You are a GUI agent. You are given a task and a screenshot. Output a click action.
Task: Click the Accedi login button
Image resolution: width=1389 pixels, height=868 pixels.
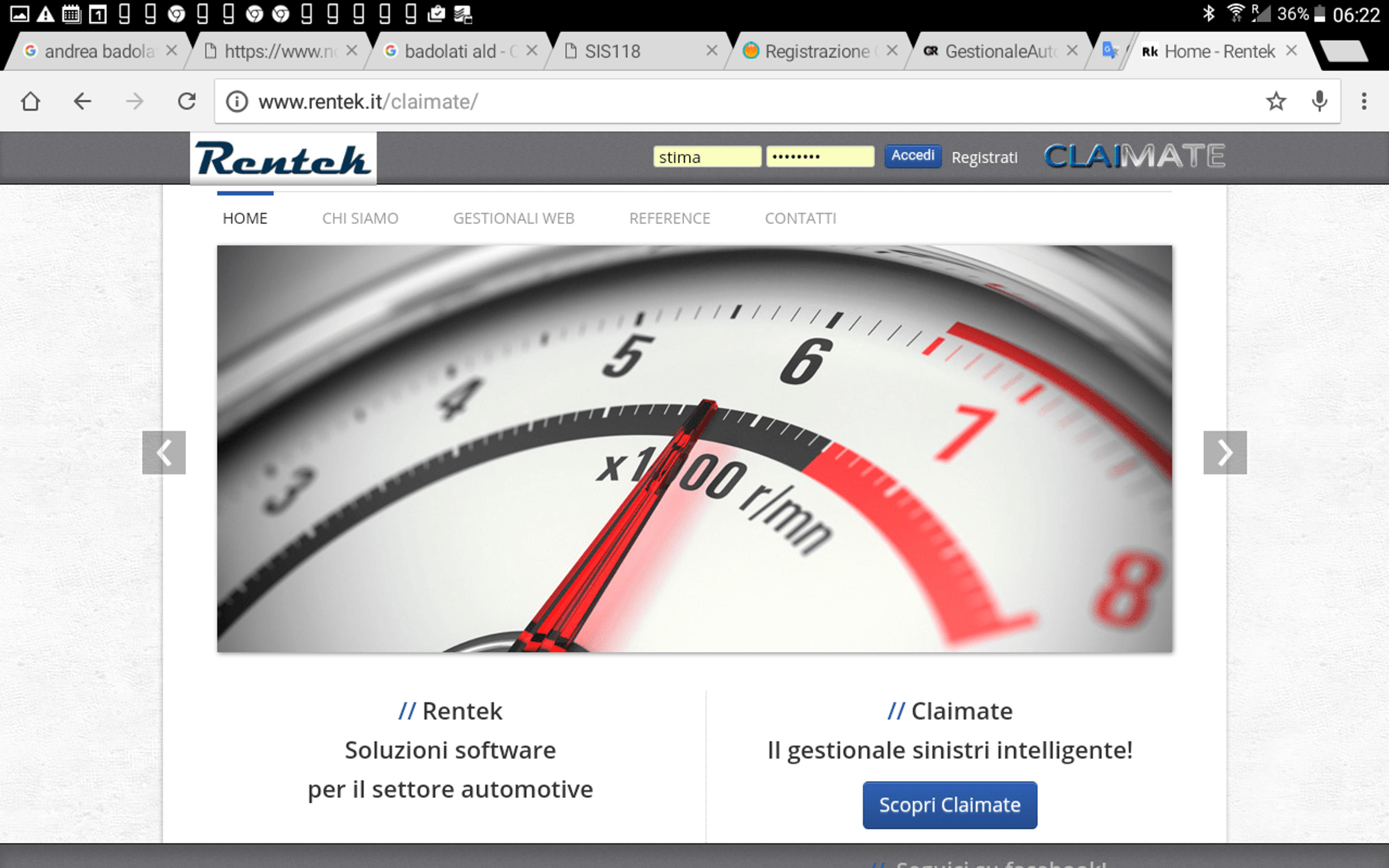[x=913, y=156]
